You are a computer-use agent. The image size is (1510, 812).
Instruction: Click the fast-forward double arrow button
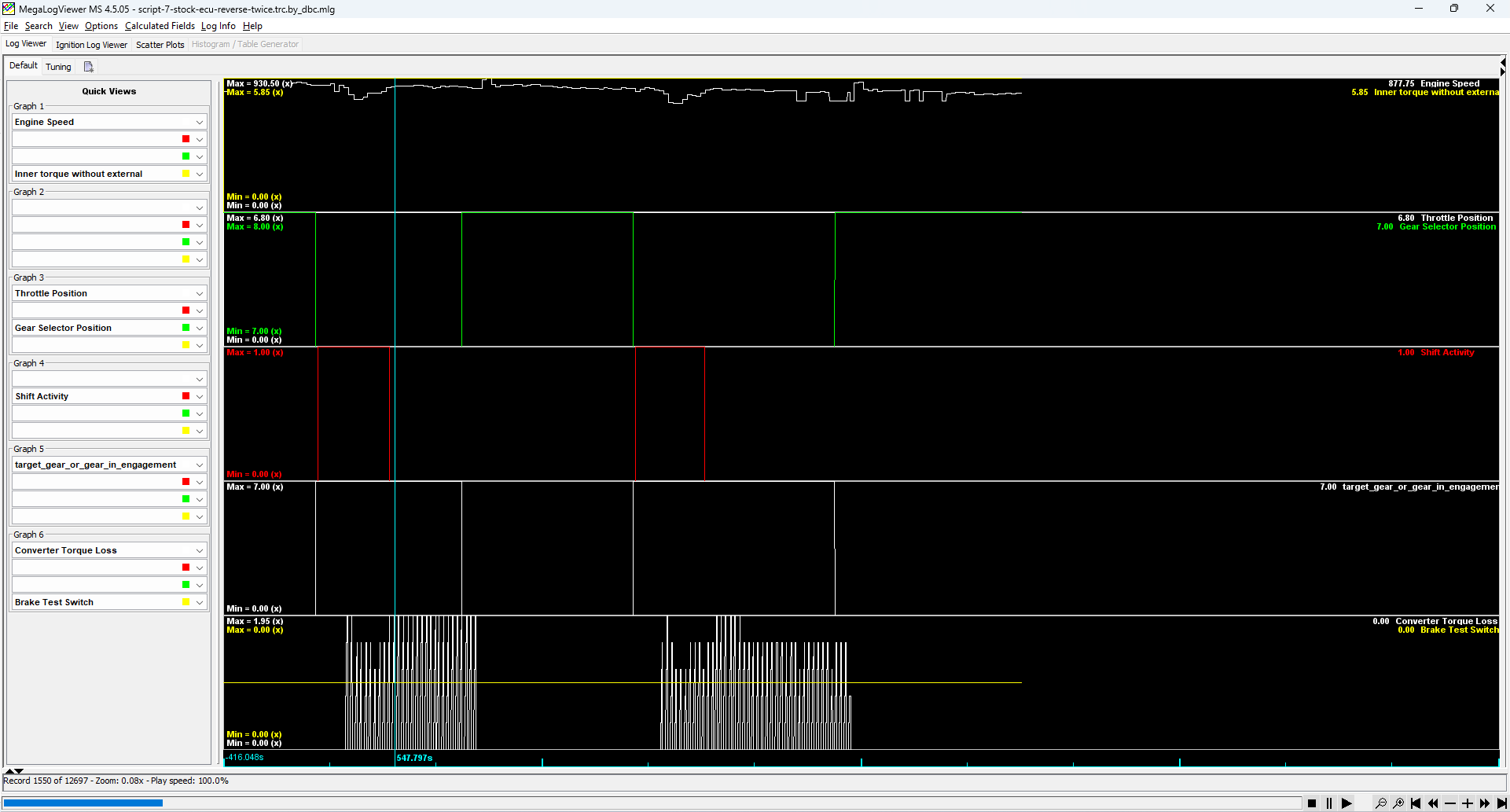tap(1484, 803)
